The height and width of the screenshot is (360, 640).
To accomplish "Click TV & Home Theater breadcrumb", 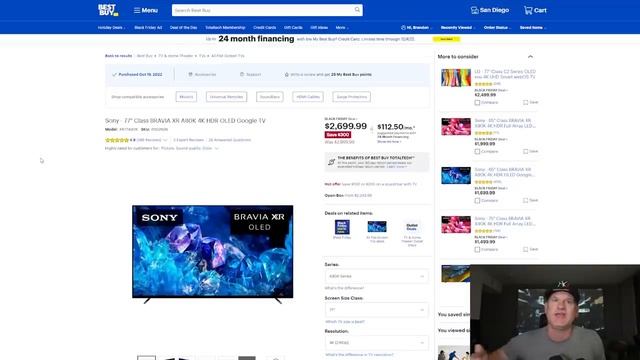I will coord(176,56).
